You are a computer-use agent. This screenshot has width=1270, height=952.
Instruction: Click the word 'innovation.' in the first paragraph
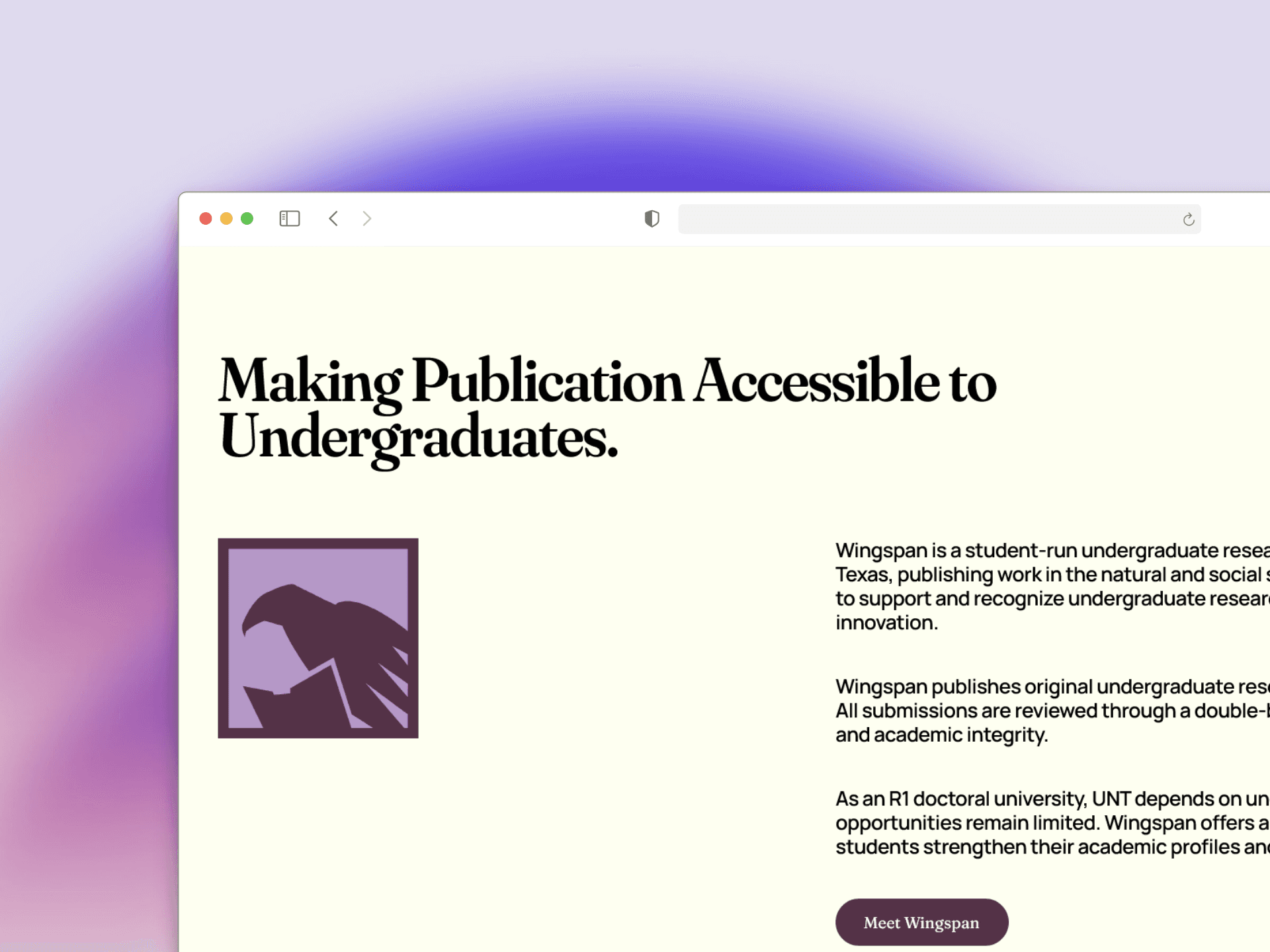pos(886,623)
